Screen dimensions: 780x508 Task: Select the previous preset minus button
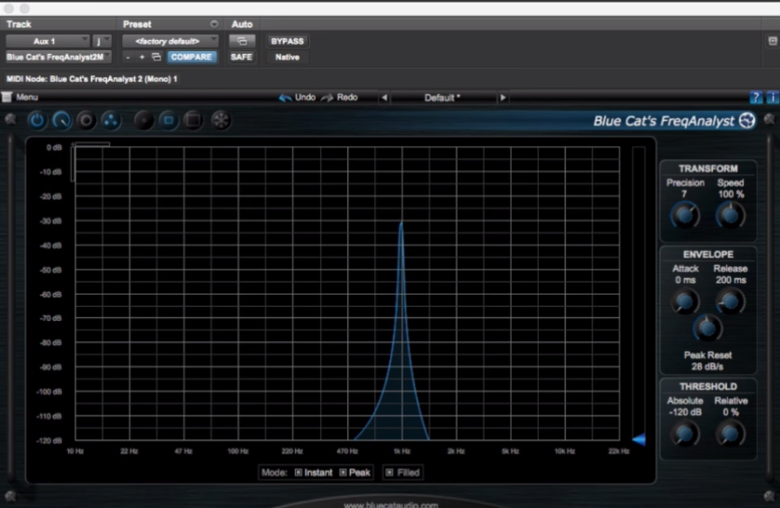[128, 57]
